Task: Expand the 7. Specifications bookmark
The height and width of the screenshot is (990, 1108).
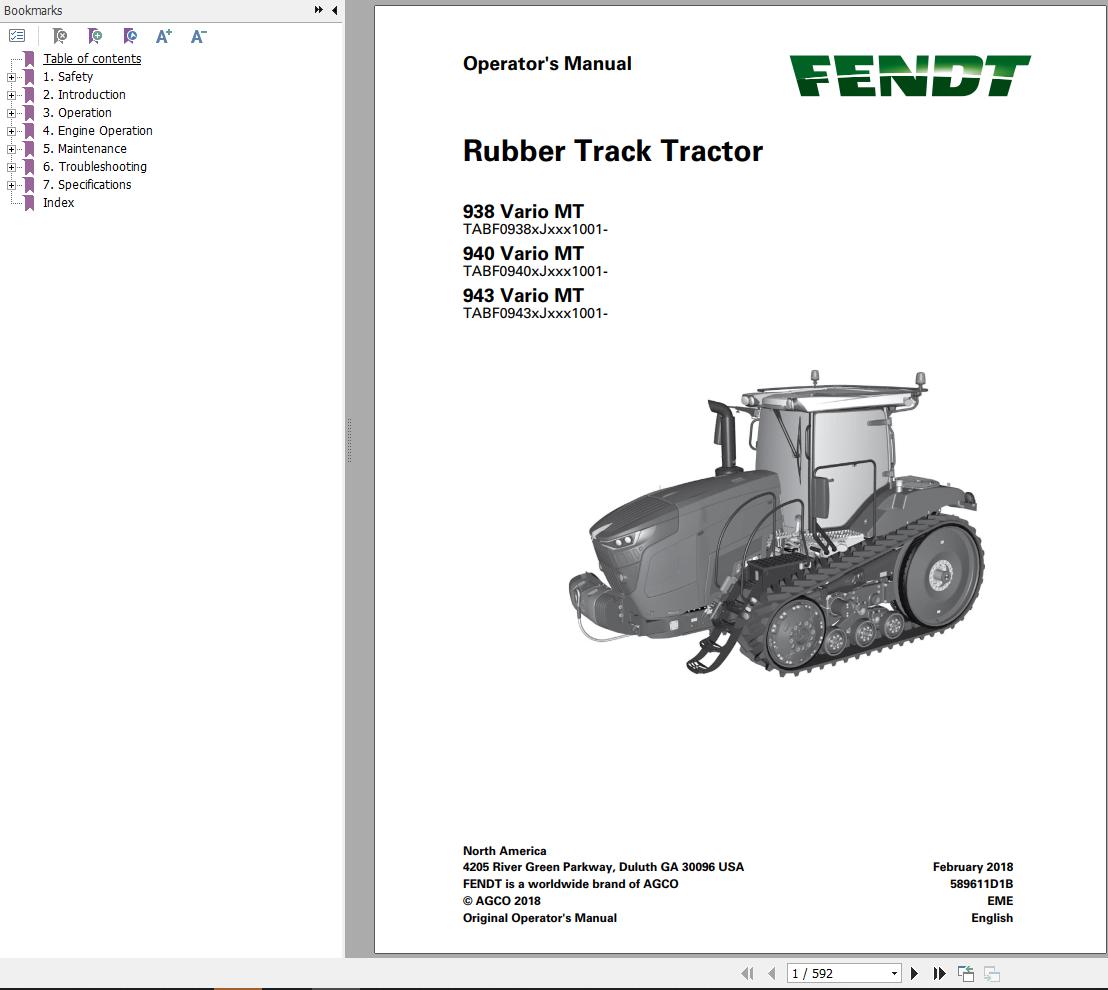Action: coord(11,185)
